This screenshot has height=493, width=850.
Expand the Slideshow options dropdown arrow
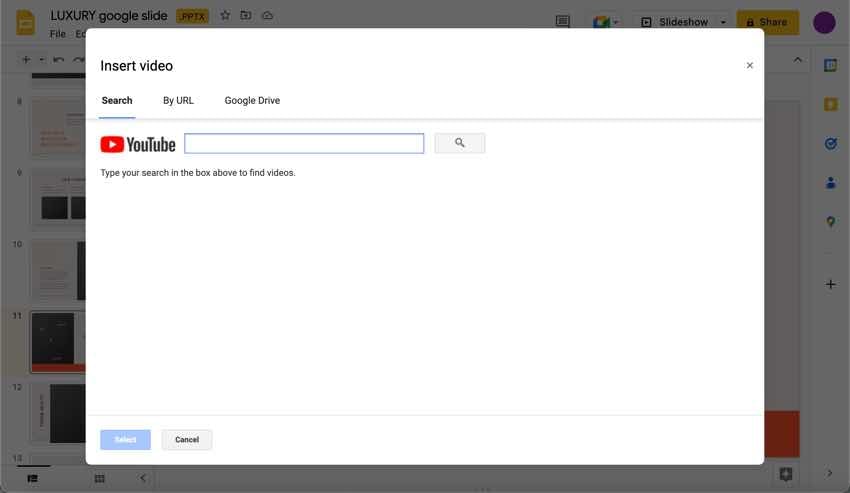tap(723, 22)
